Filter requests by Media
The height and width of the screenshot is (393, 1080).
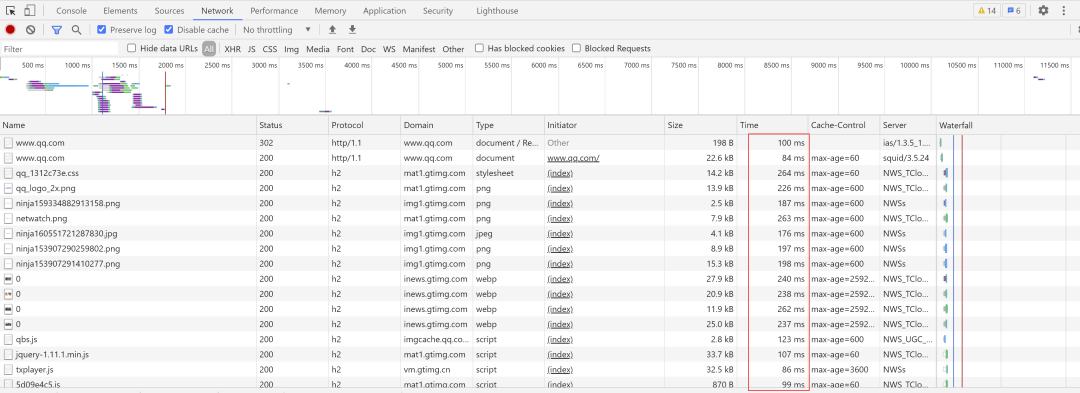click(x=318, y=49)
